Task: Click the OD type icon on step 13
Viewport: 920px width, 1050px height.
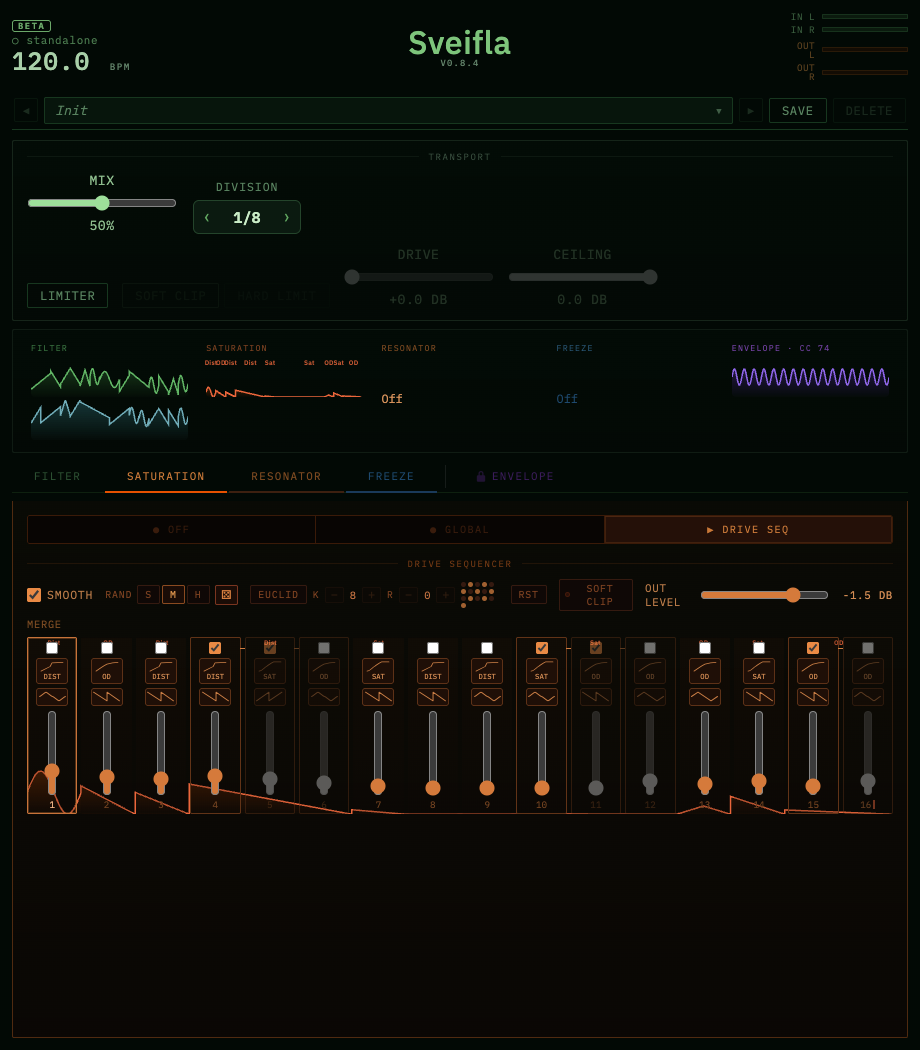Action: [704, 670]
